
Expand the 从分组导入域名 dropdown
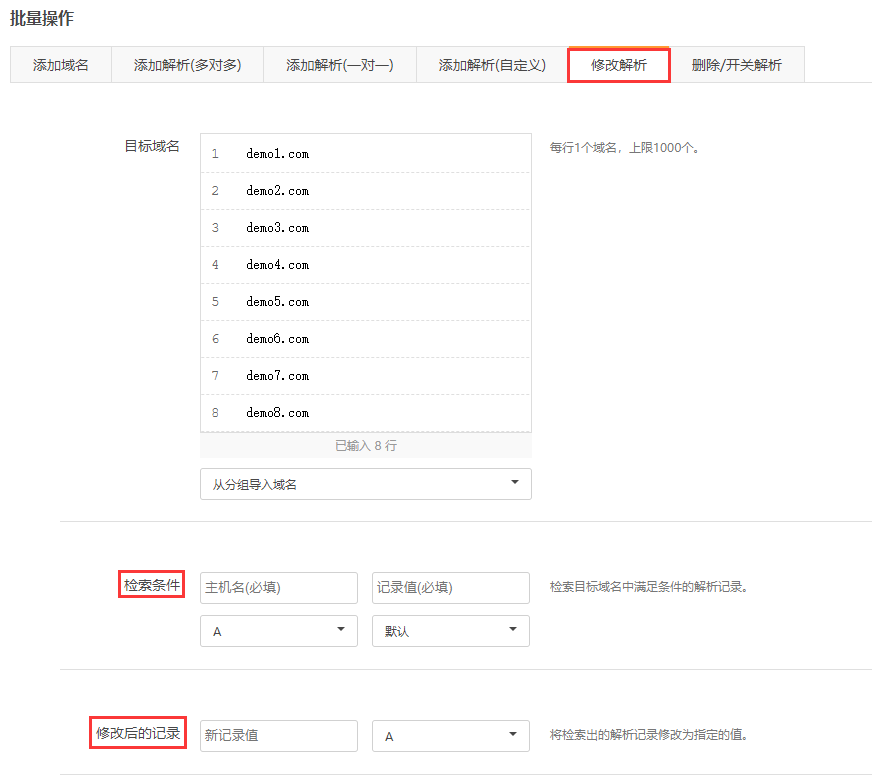pyautogui.click(x=365, y=484)
